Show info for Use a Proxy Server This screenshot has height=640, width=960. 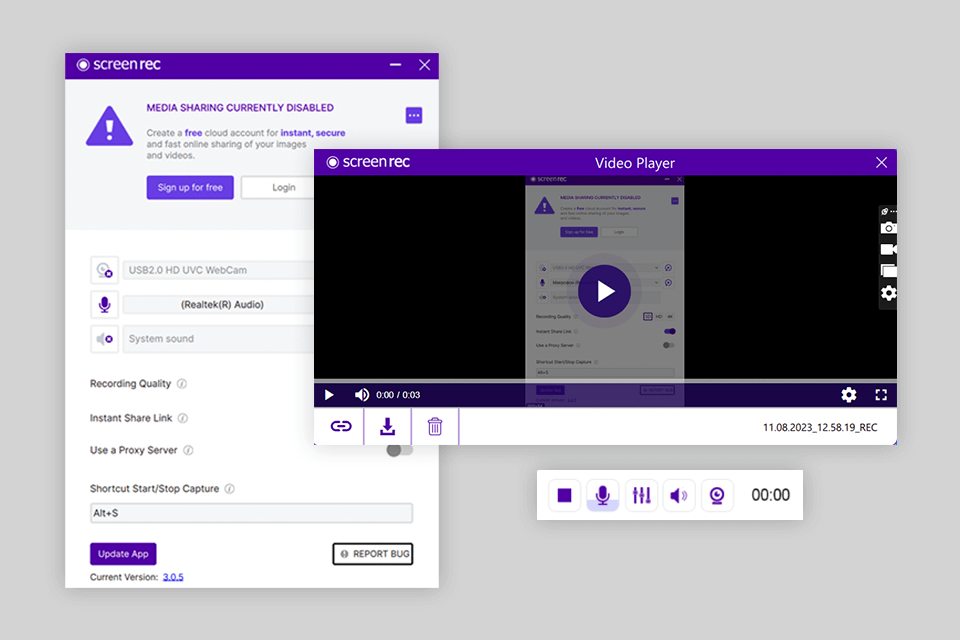pyautogui.click(x=189, y=450)
